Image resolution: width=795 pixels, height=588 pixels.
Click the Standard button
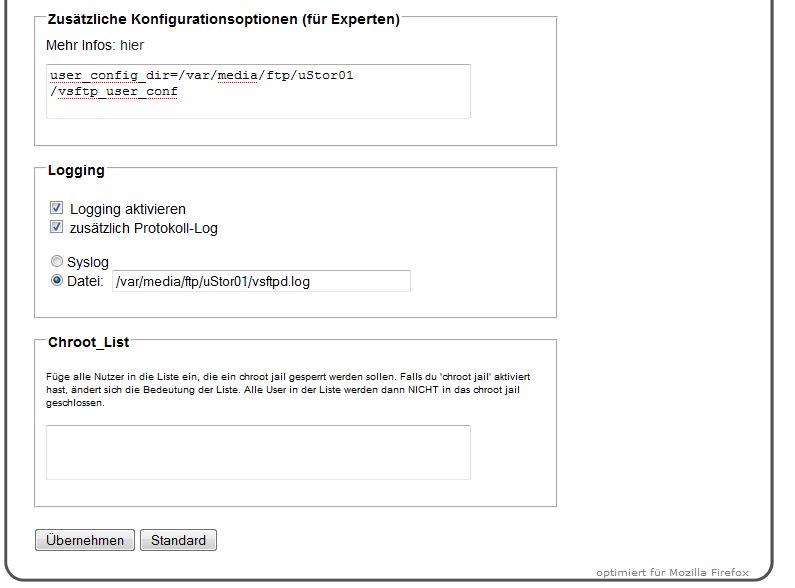pos(178,541)
